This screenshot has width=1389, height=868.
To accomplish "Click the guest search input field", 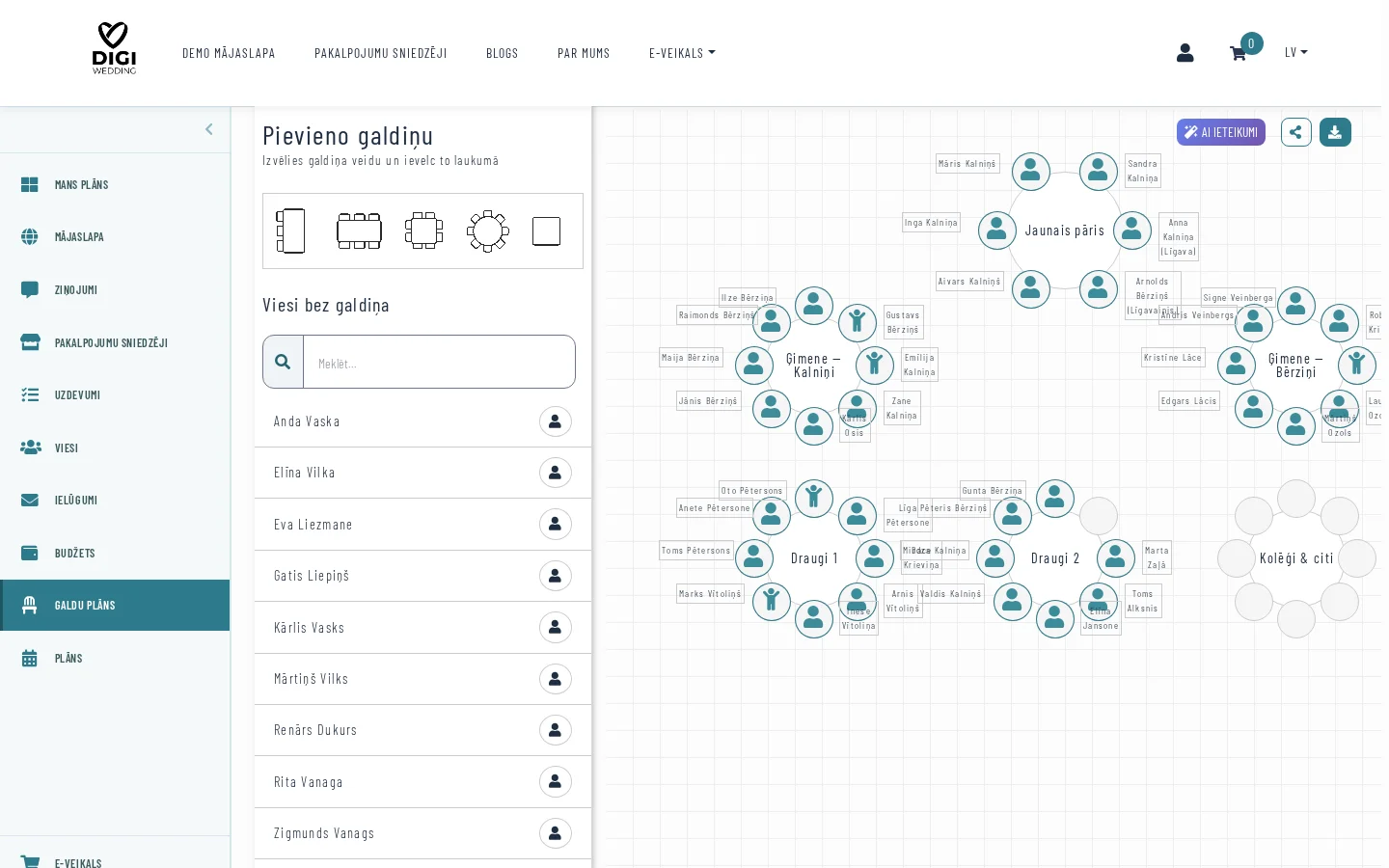I will pyautogui.click(x=439, y=363).
